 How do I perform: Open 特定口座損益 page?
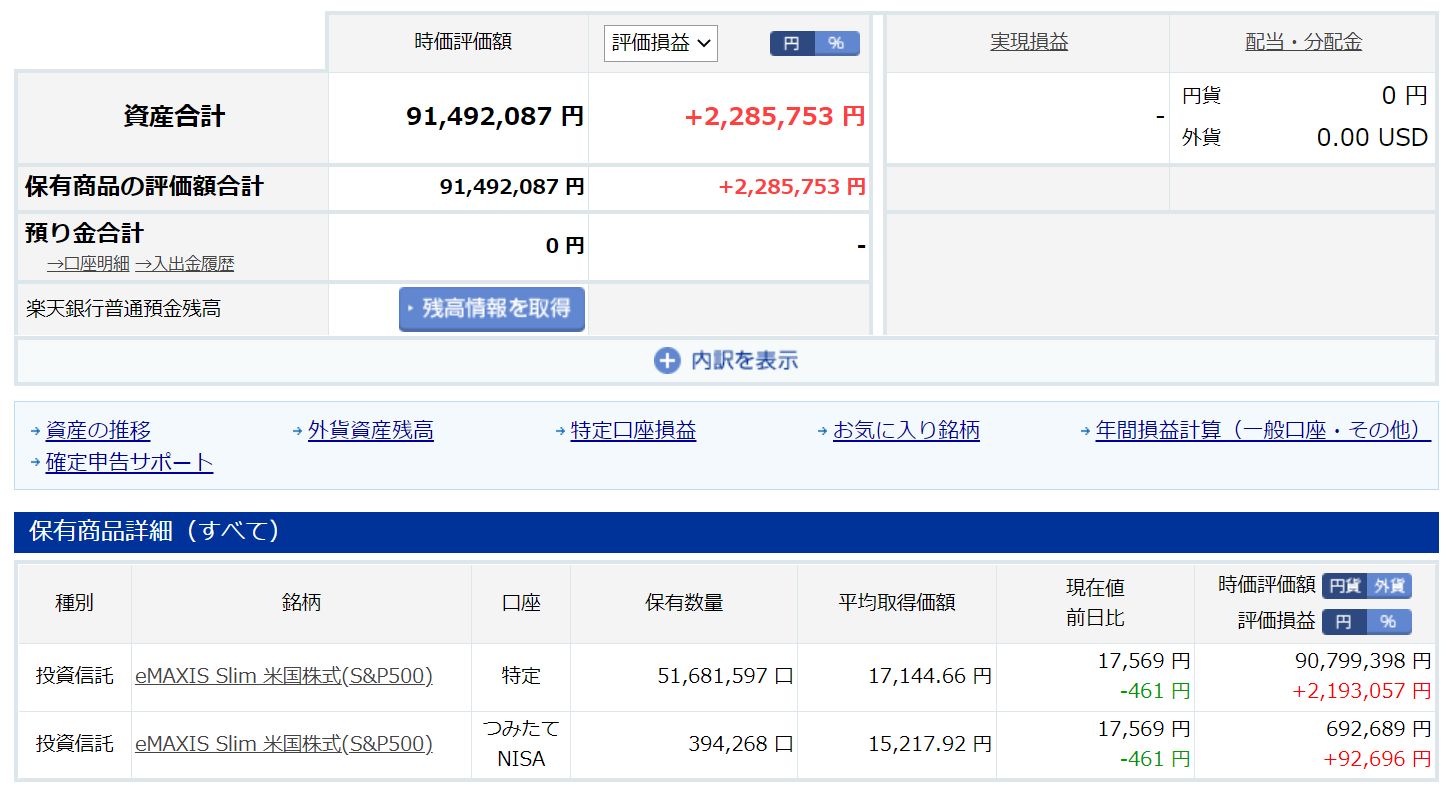pyautogui.click(x=633, y=431)
